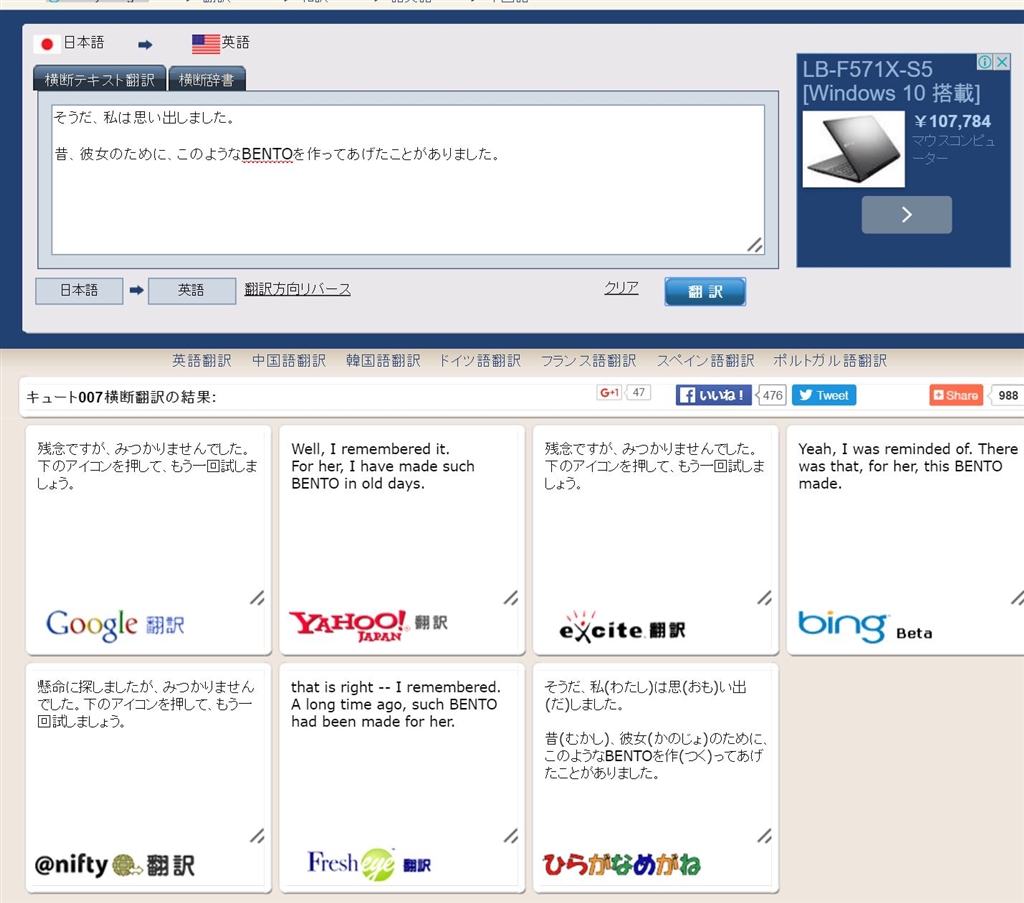
Task: Click inside the Japanese source text area
Action: click(x=408, y=180)
